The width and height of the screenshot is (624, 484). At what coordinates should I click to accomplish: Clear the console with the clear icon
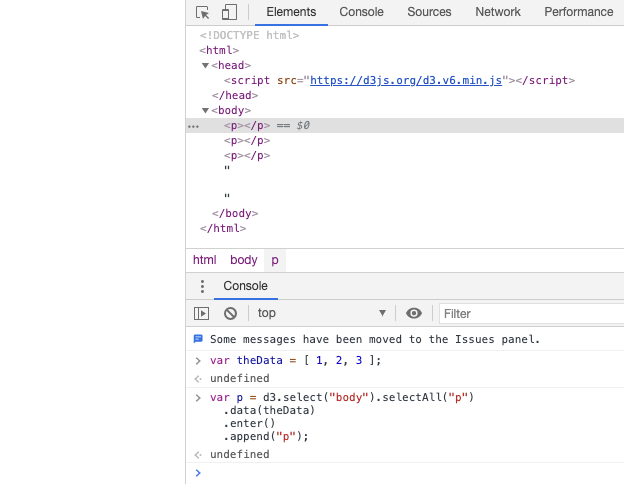point(230,313)
